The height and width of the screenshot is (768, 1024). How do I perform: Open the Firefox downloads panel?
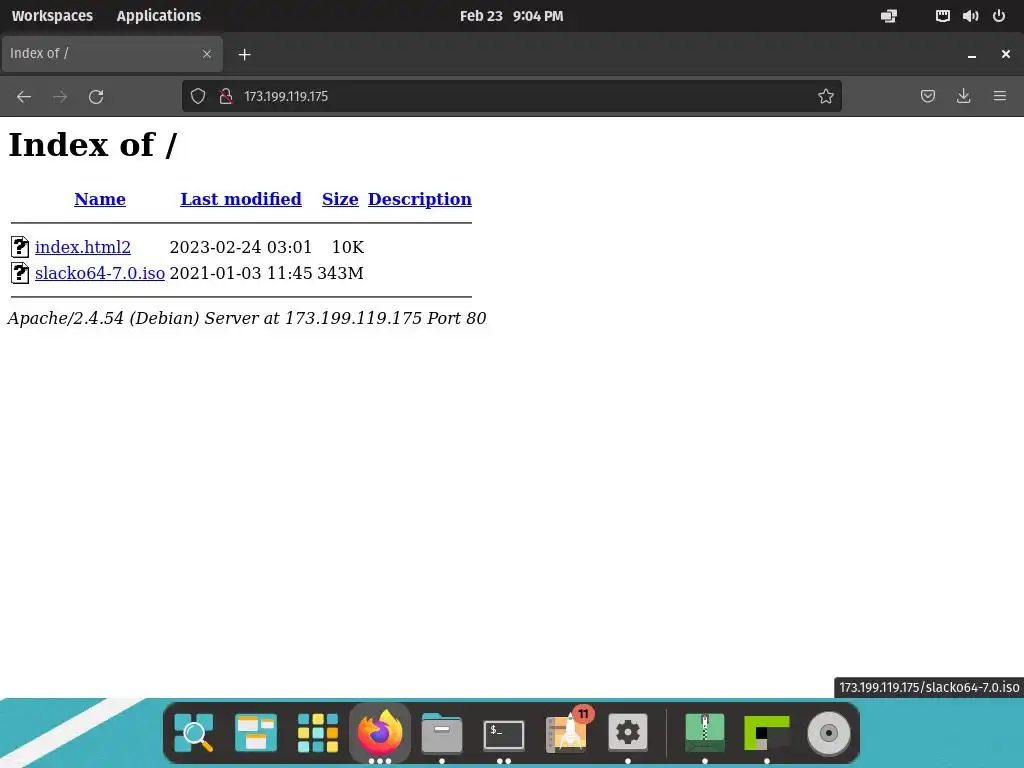point(963,97)
